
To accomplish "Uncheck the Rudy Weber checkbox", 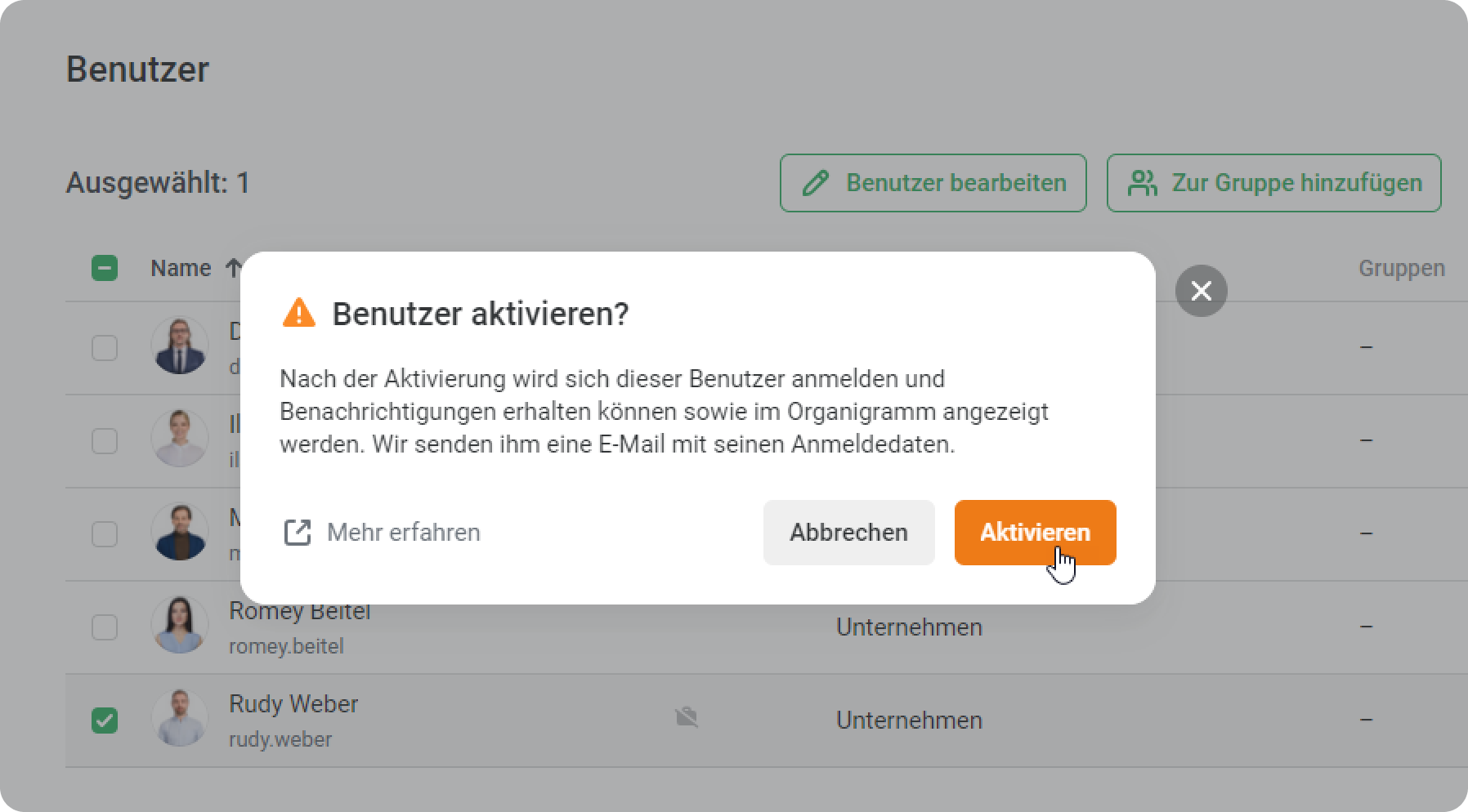I will (x=105, y=721).
